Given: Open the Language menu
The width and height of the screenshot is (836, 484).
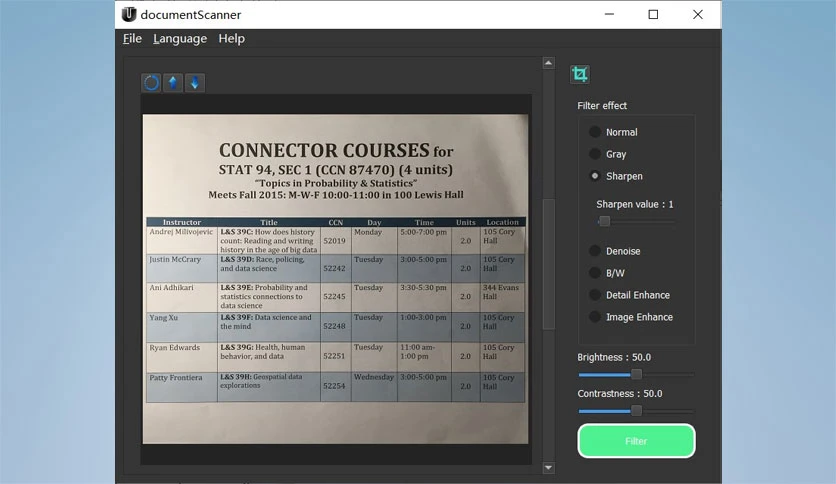Looking at the screenshot, I should point(180,38).
